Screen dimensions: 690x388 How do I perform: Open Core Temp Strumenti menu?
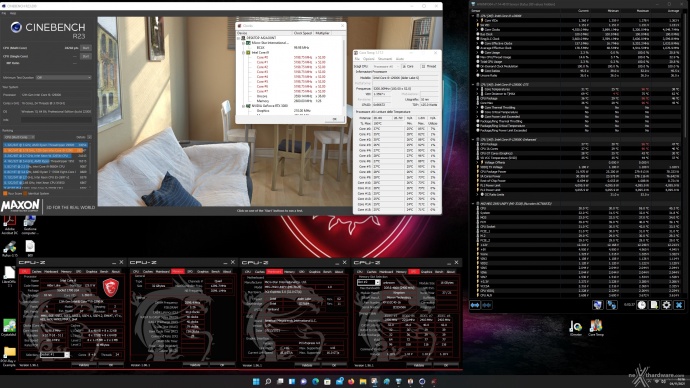coord(385,59)
